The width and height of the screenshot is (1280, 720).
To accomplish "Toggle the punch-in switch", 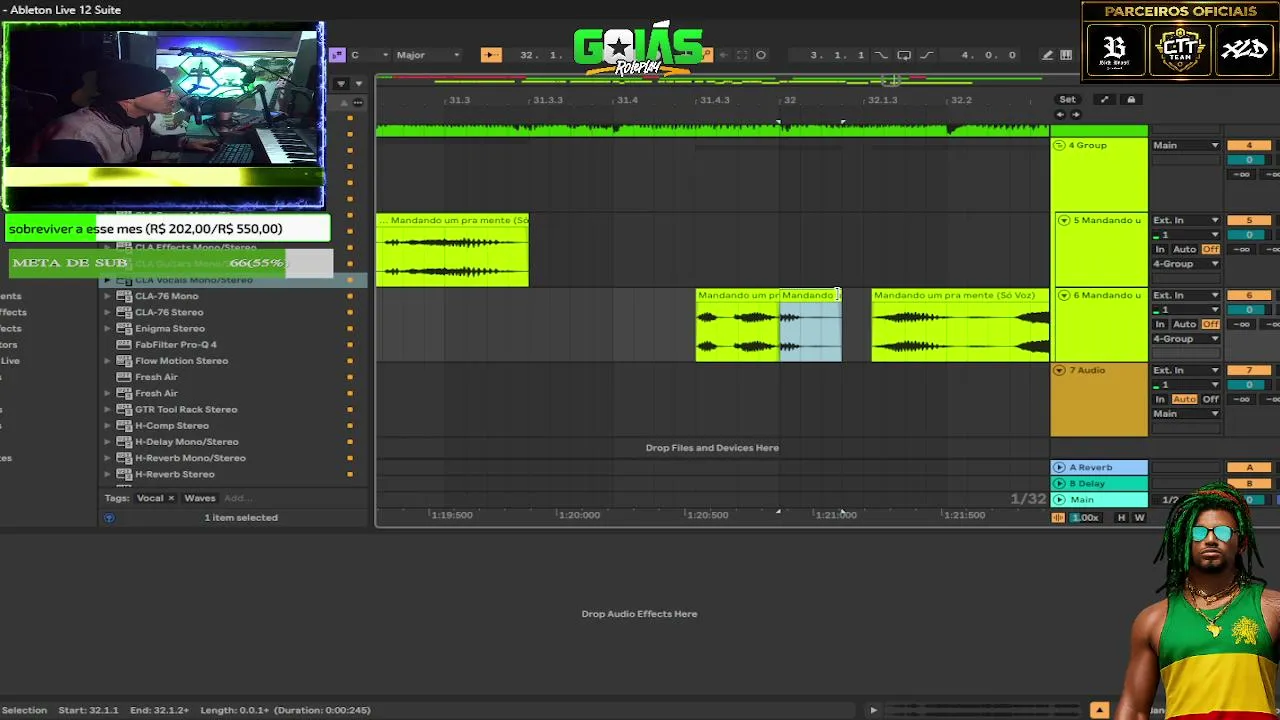I will (881, 55).
